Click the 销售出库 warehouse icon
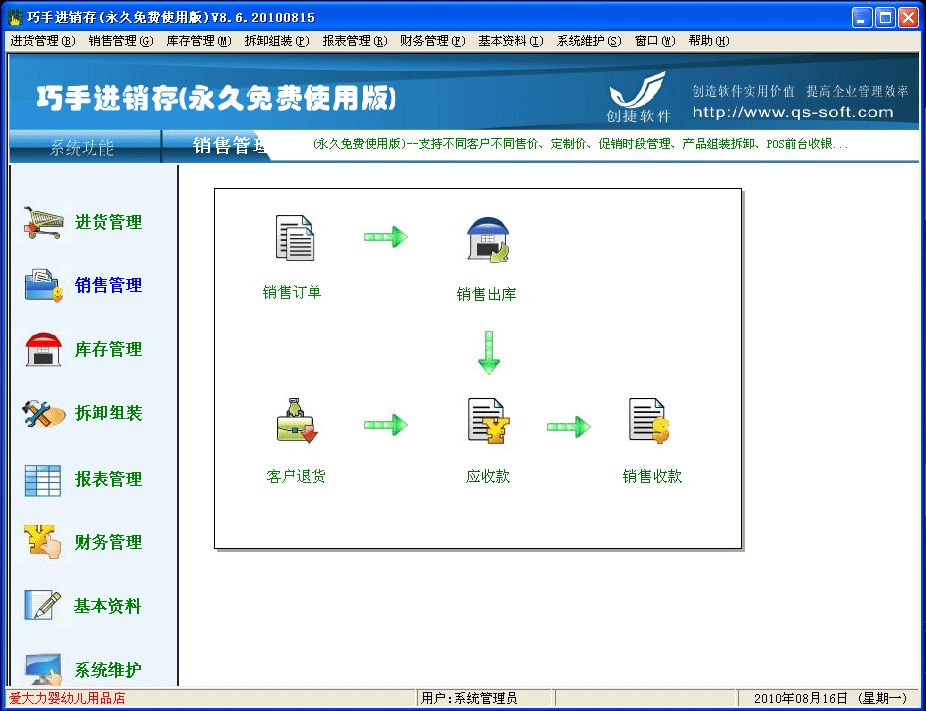Screen dimensions: 926x711 pyautogui.click(x=488, y=239)
